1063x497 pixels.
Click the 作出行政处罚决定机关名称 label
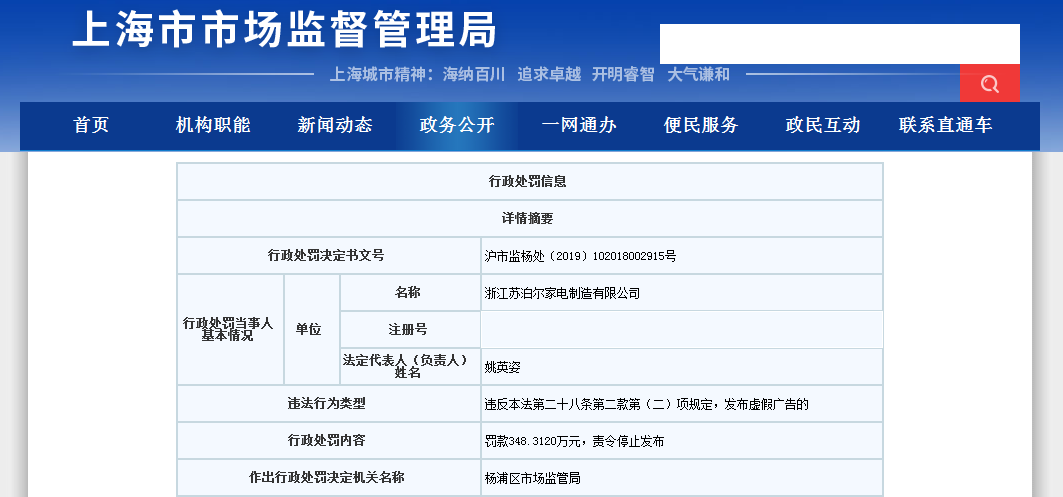[x=329, y=477]
